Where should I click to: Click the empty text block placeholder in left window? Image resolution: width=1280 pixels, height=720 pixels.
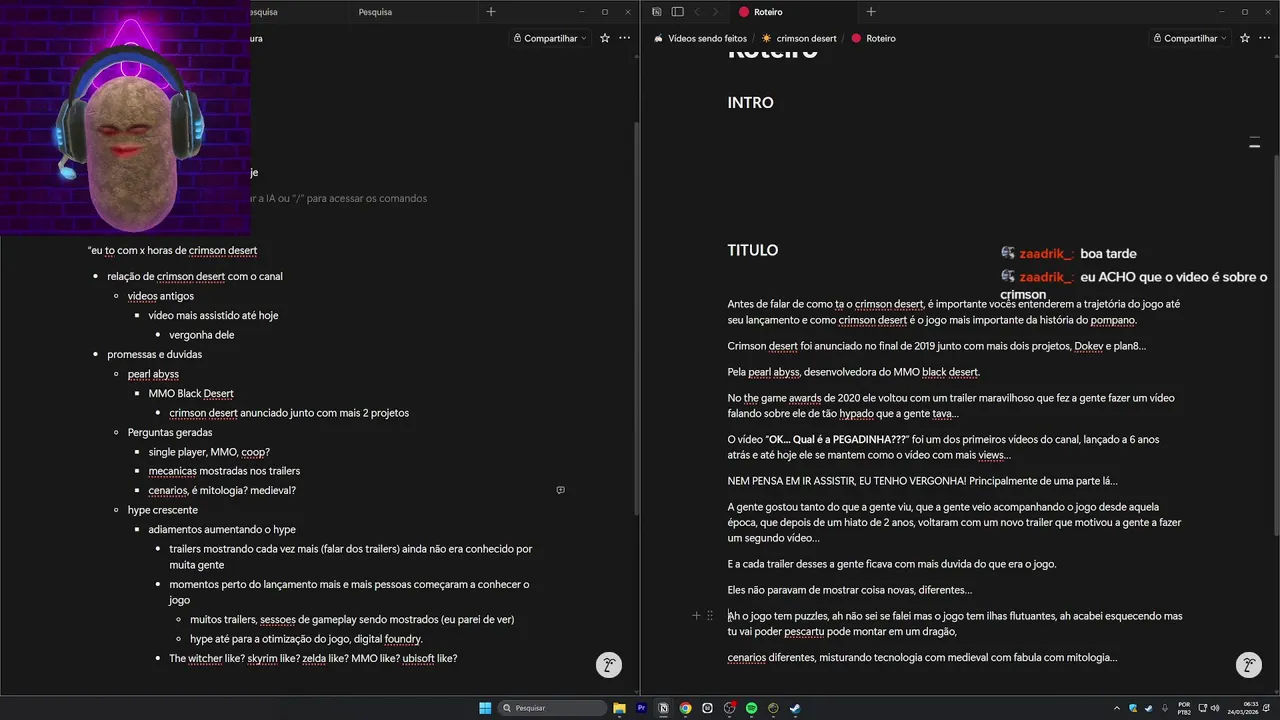pyautogui.click(x=340, y=198)
